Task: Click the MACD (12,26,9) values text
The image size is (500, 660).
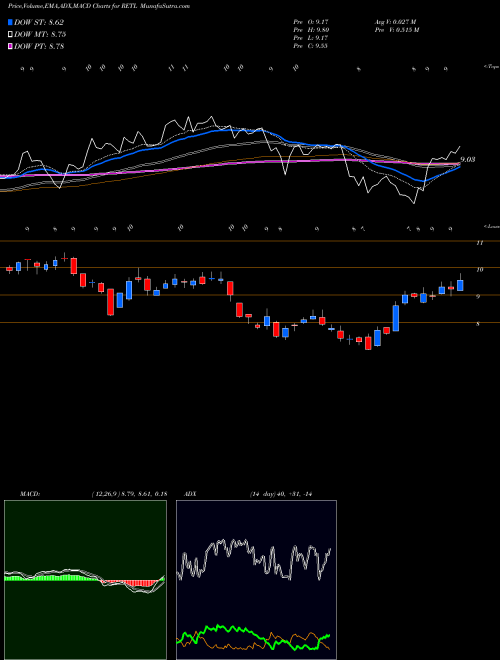Action: (x=129, y=494)
